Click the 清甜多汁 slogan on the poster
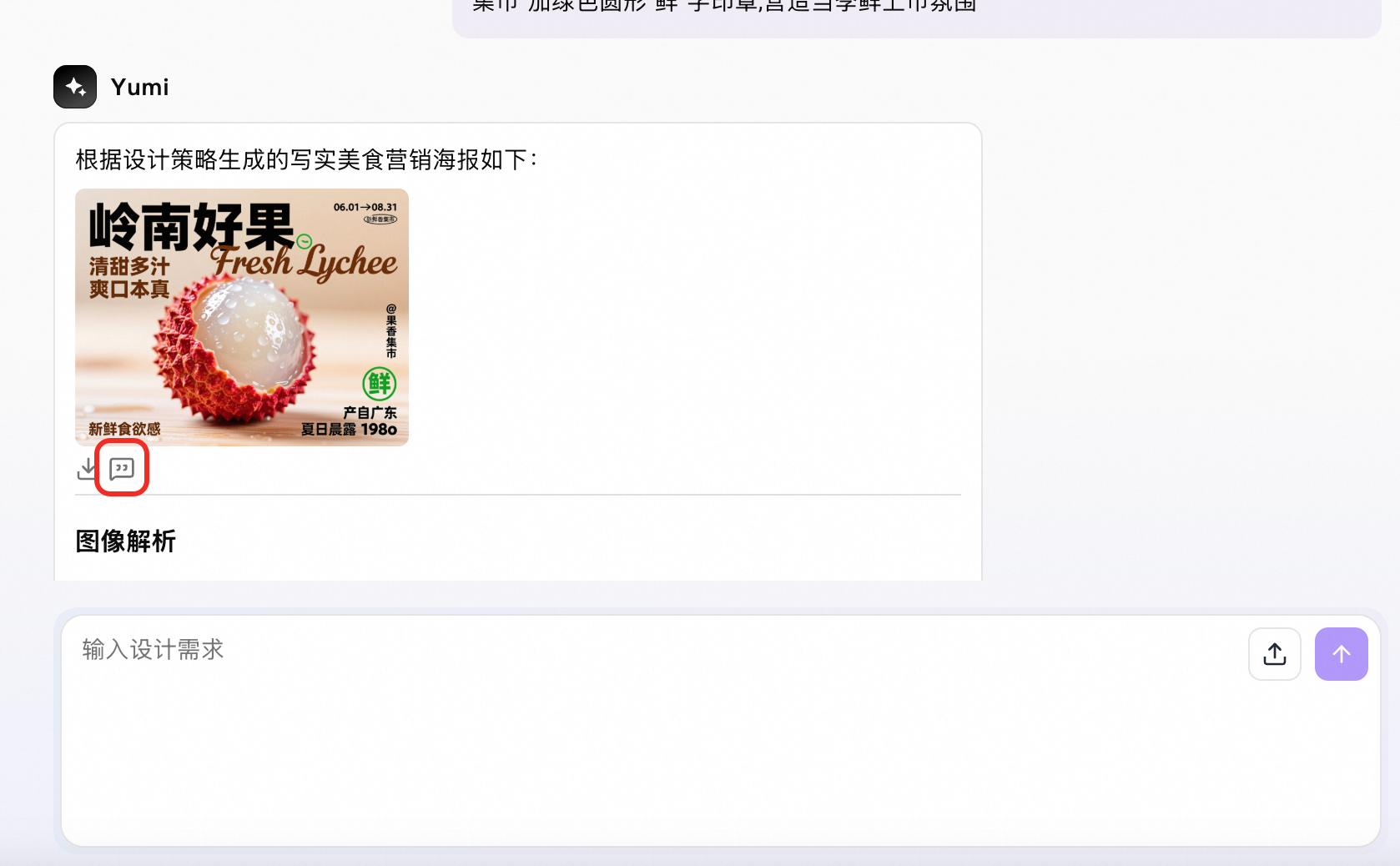Screen dimensions: 1400x866 coord(129,266)
